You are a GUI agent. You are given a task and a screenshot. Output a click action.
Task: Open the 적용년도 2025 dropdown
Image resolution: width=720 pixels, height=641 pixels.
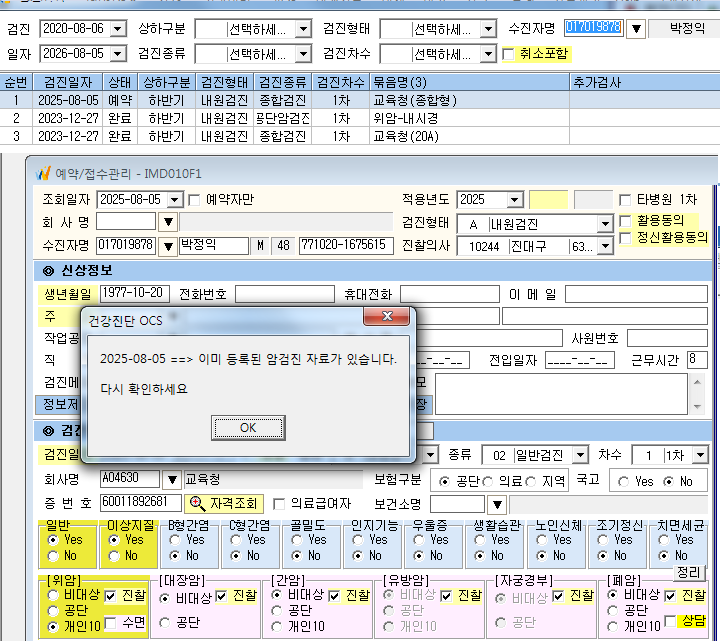click(x=514, y=200)
